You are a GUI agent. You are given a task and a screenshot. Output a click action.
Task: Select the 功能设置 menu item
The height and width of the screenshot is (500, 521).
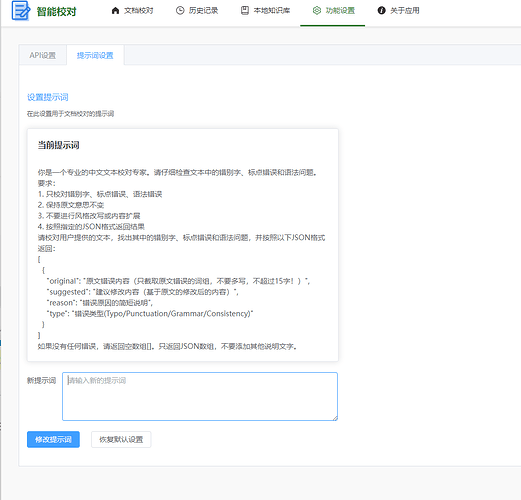334,11
